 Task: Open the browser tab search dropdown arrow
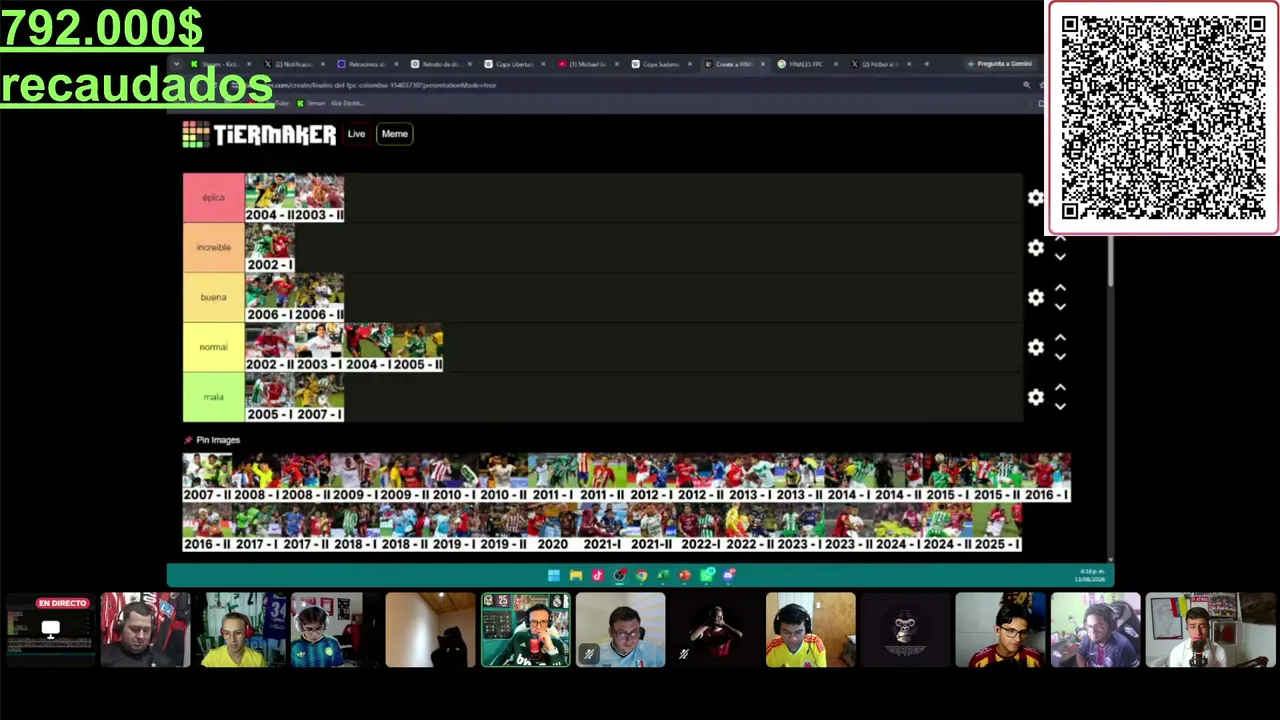[176, 64]
